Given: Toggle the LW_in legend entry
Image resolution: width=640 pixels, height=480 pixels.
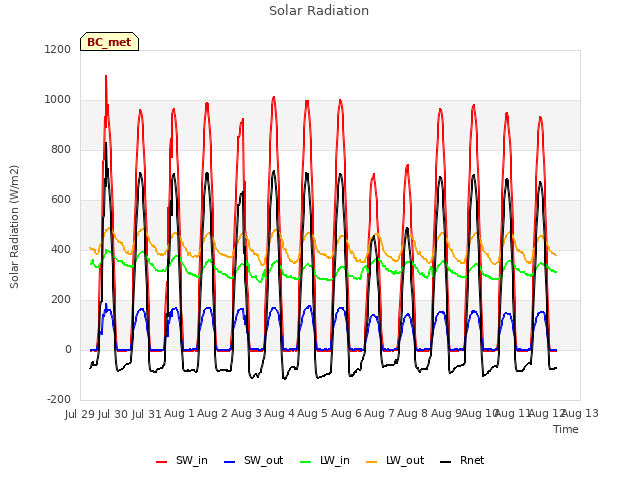Looking at the screenshot, I should [x=325, y=460].
